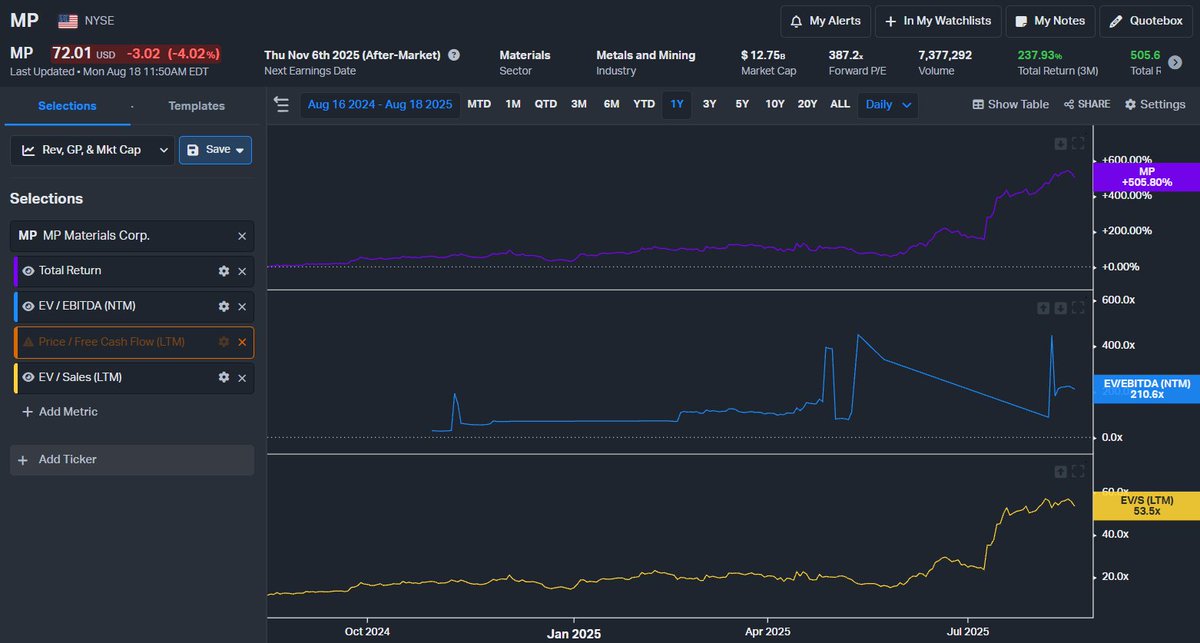Toggle visibility eye for EV / Sales (LTM)
The height and width of the screenshot is (643, 1200).
pyautogui.click(x=28, y=377)
